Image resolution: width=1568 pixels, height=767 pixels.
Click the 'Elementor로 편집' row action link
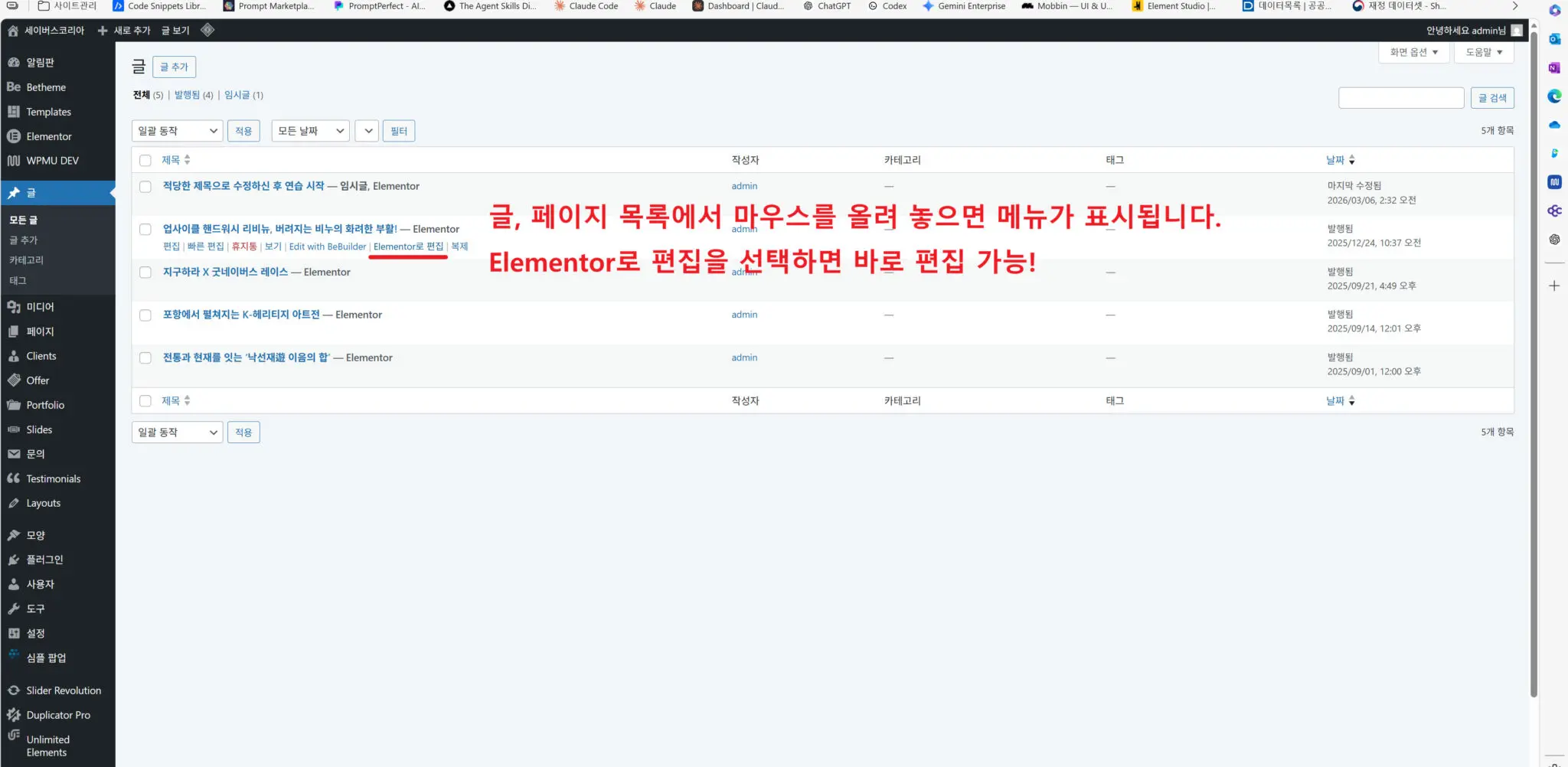point(408,246)
